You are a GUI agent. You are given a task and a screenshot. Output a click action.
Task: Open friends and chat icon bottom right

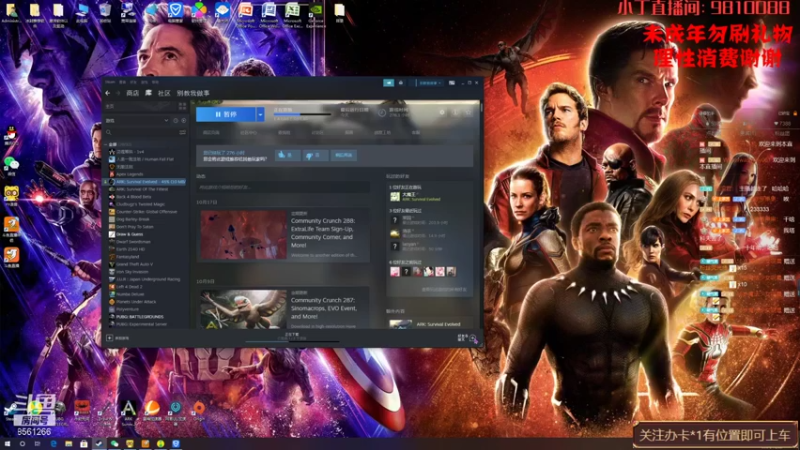473,338
